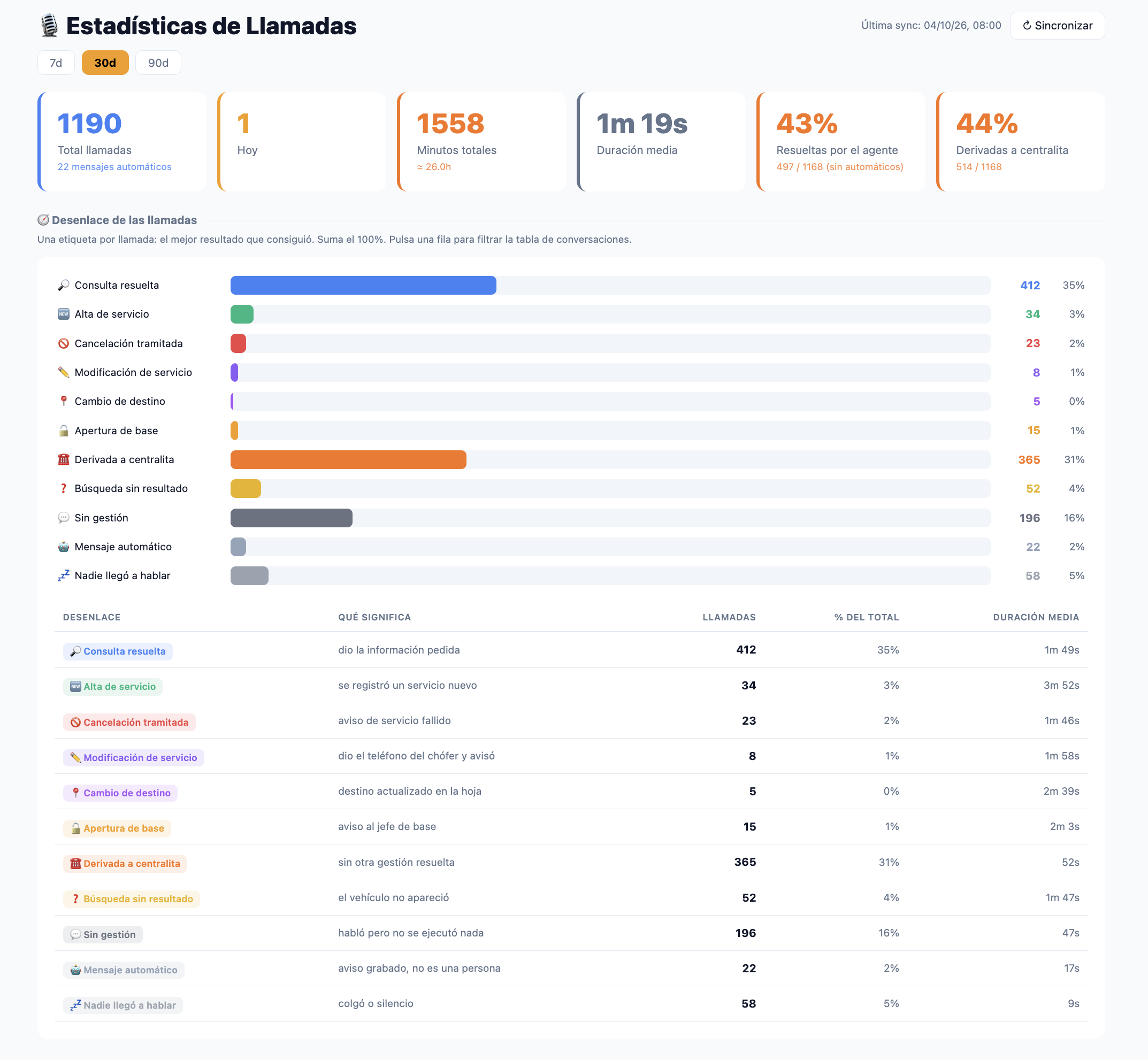Click prohibited icon in Cancelación tramitada bar row
This screenshot has width=1148, height=1060.
[x=64, y=343]
